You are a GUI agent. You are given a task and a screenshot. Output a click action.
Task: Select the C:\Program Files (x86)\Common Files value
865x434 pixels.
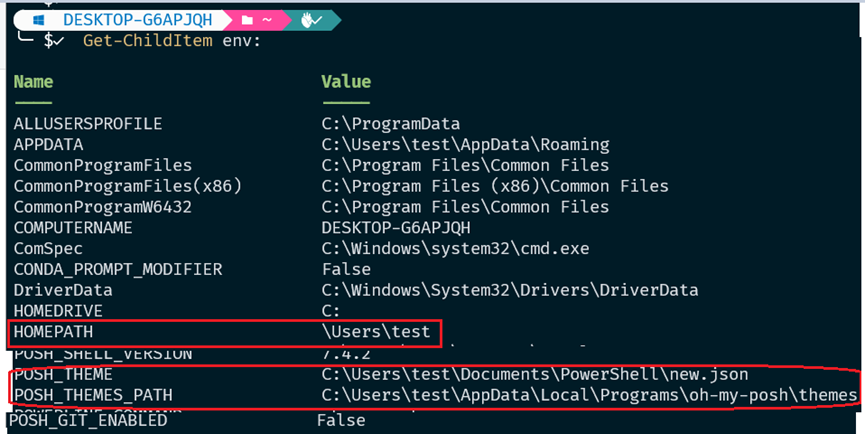(495, 186)
